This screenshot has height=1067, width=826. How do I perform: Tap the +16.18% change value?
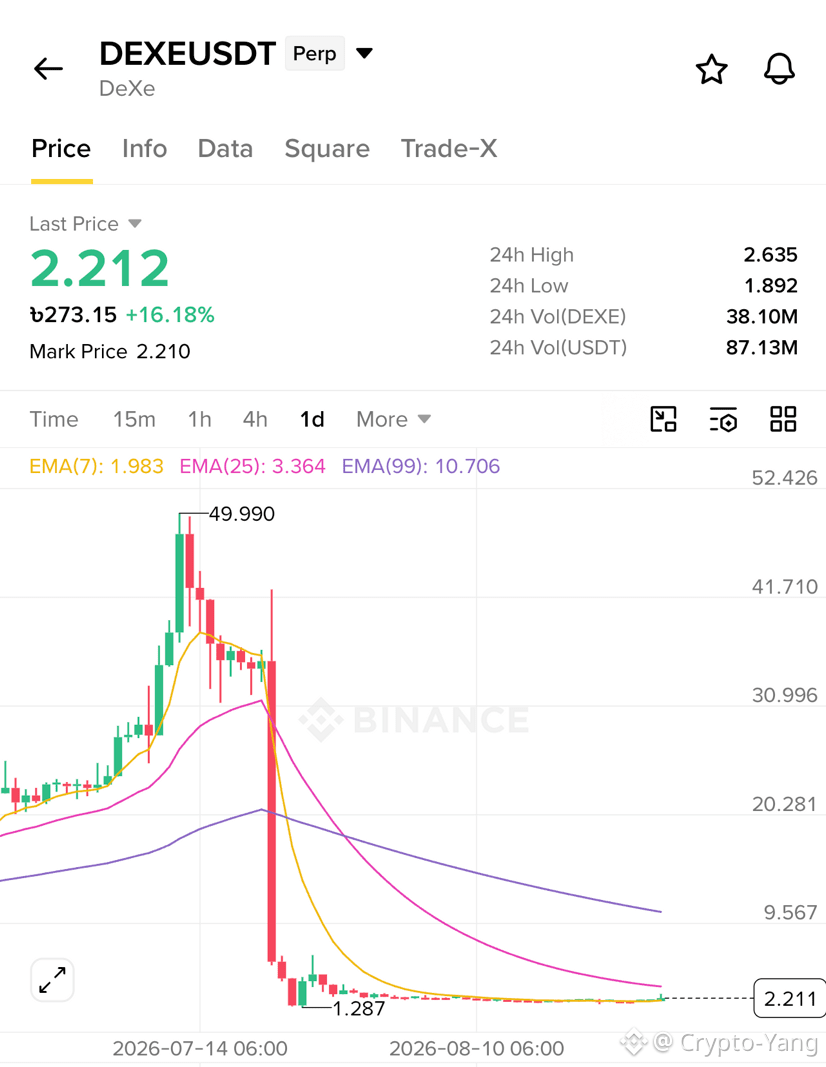tap(170, 314)
